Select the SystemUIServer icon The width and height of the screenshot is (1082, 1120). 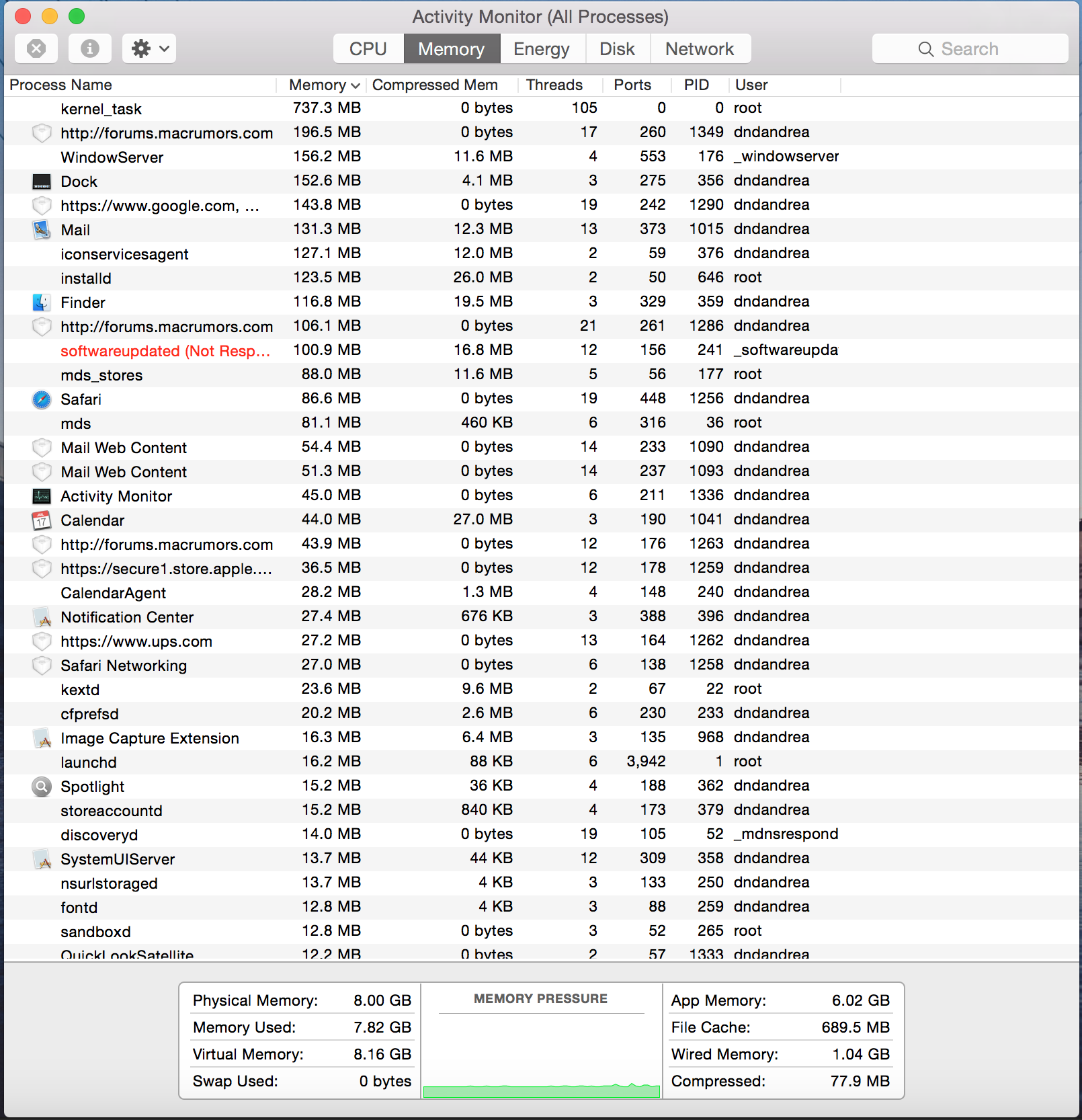tap(42, 859)
